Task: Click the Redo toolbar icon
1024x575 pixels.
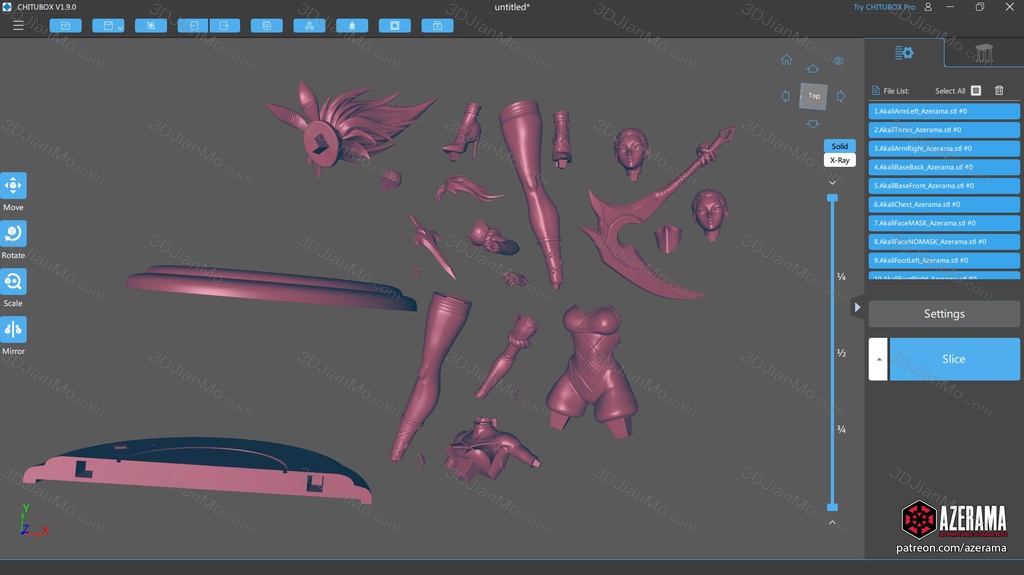Action: pos(225,25)
